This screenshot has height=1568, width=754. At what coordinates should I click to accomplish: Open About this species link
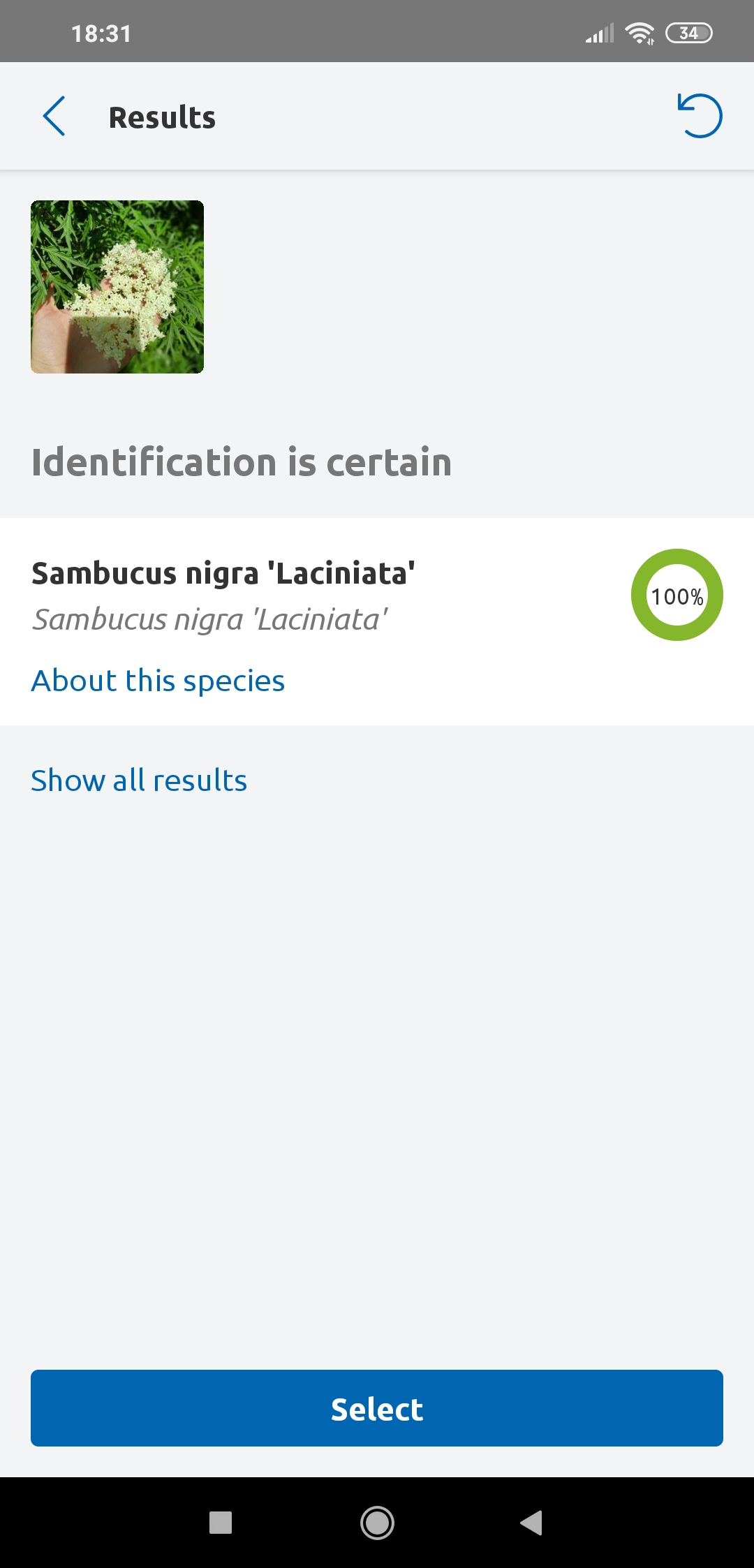click(x=158, y=681)
